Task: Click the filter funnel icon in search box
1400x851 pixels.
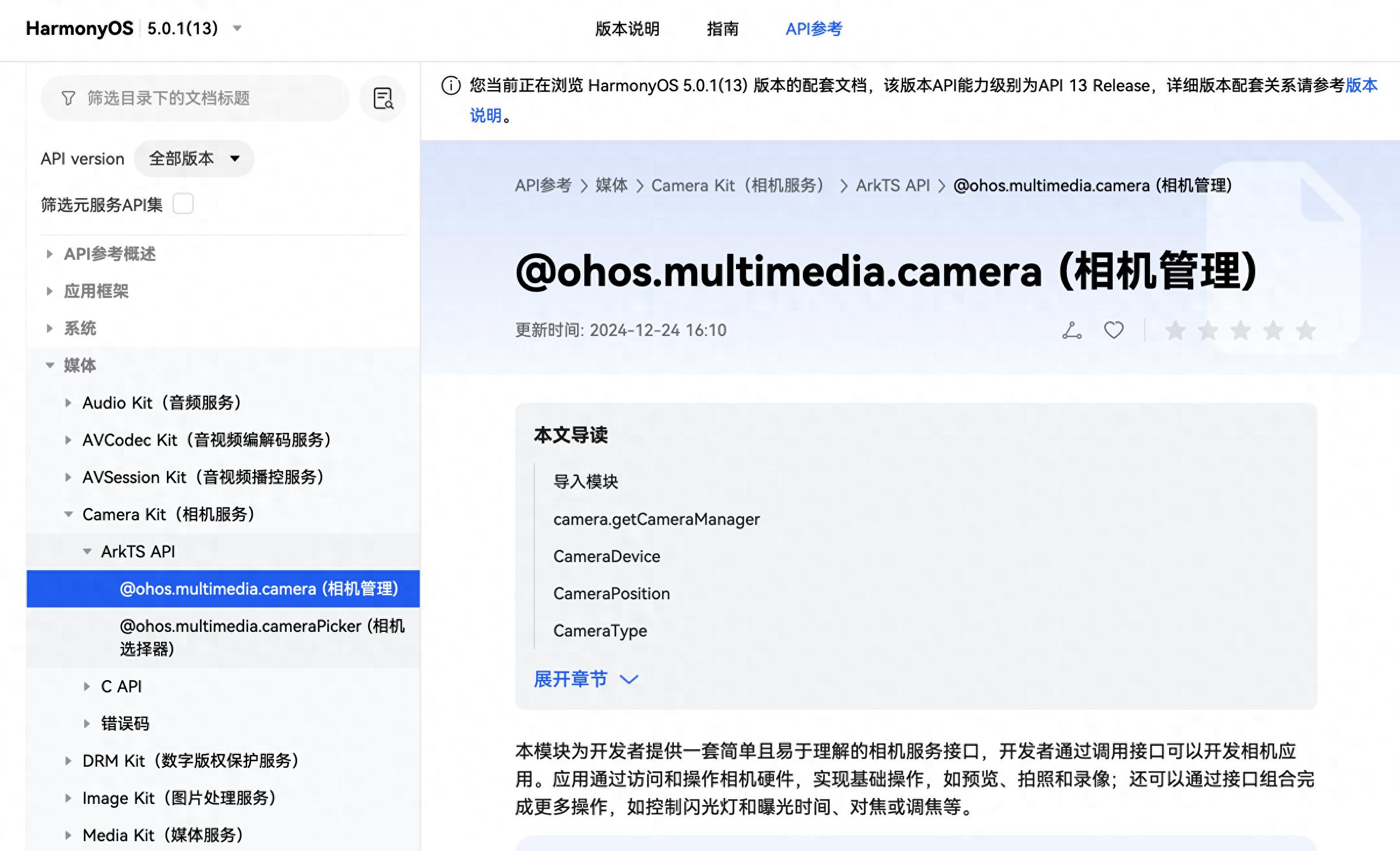Action: [x=68, y=98]
